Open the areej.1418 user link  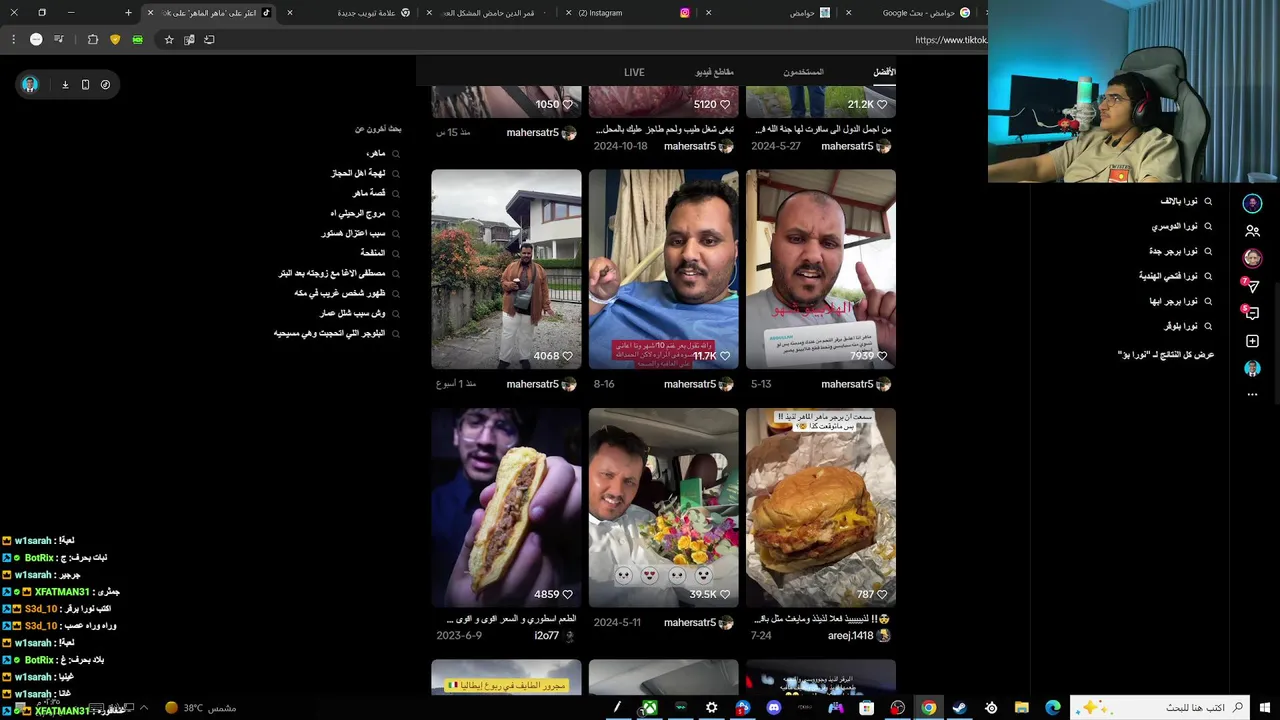coord(850,636)
